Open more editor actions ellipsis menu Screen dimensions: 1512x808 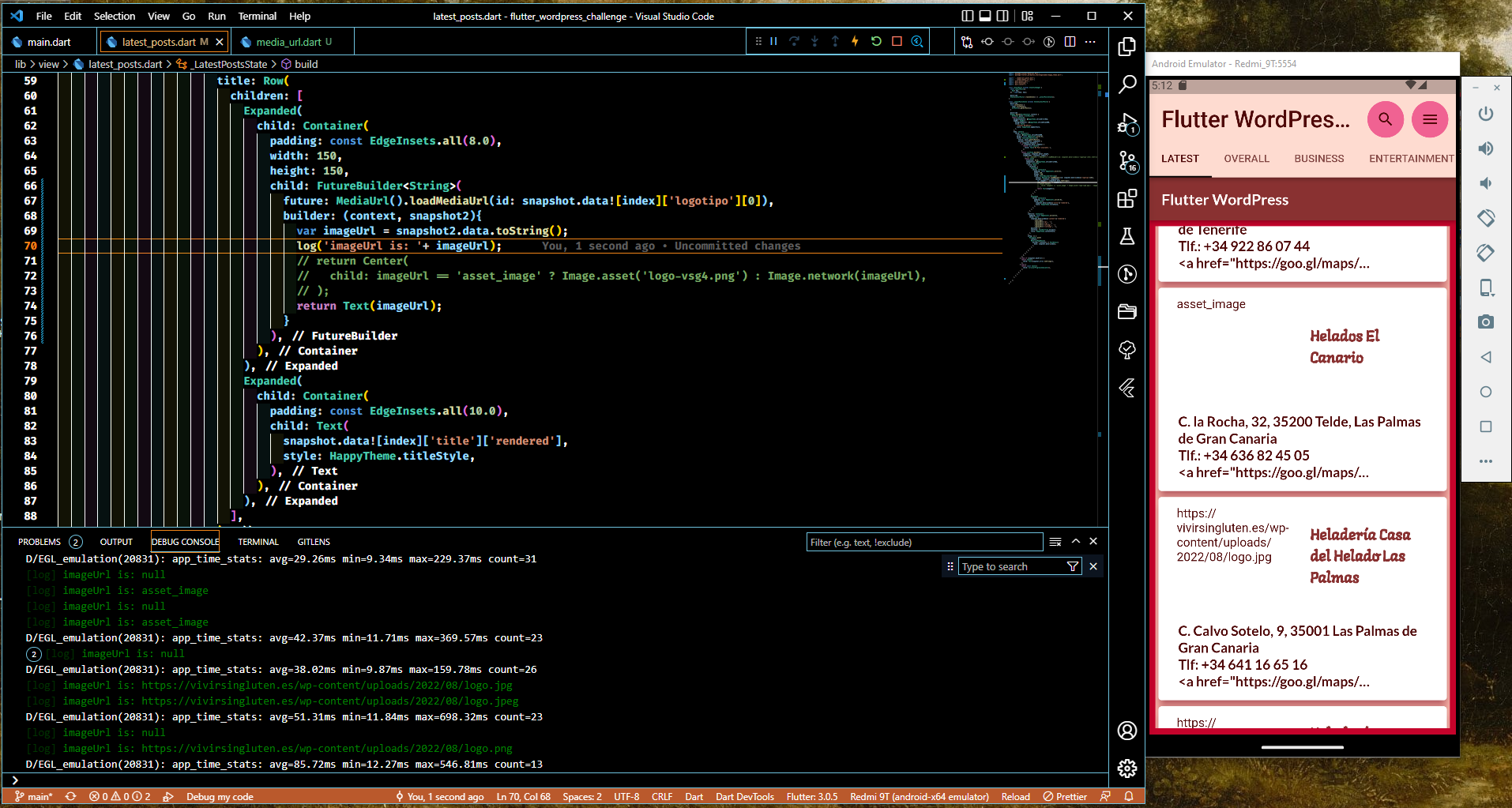tap(1090, 42)
